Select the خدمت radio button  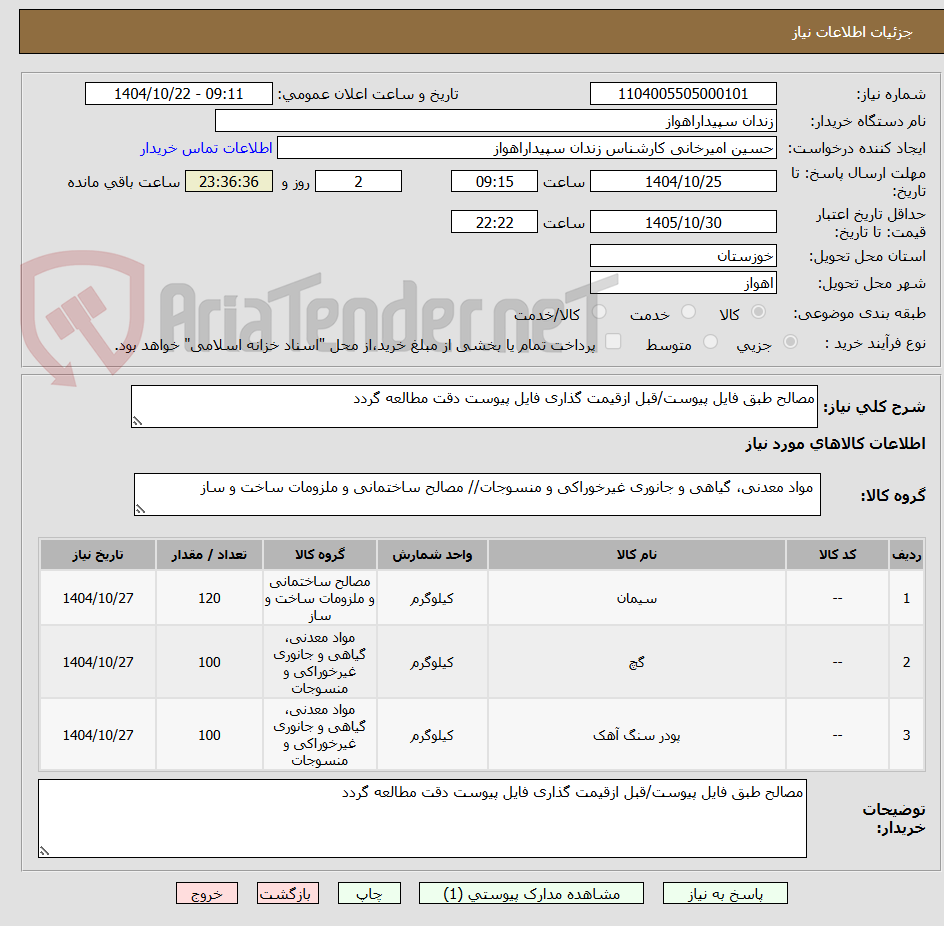(x=688, y=312)
